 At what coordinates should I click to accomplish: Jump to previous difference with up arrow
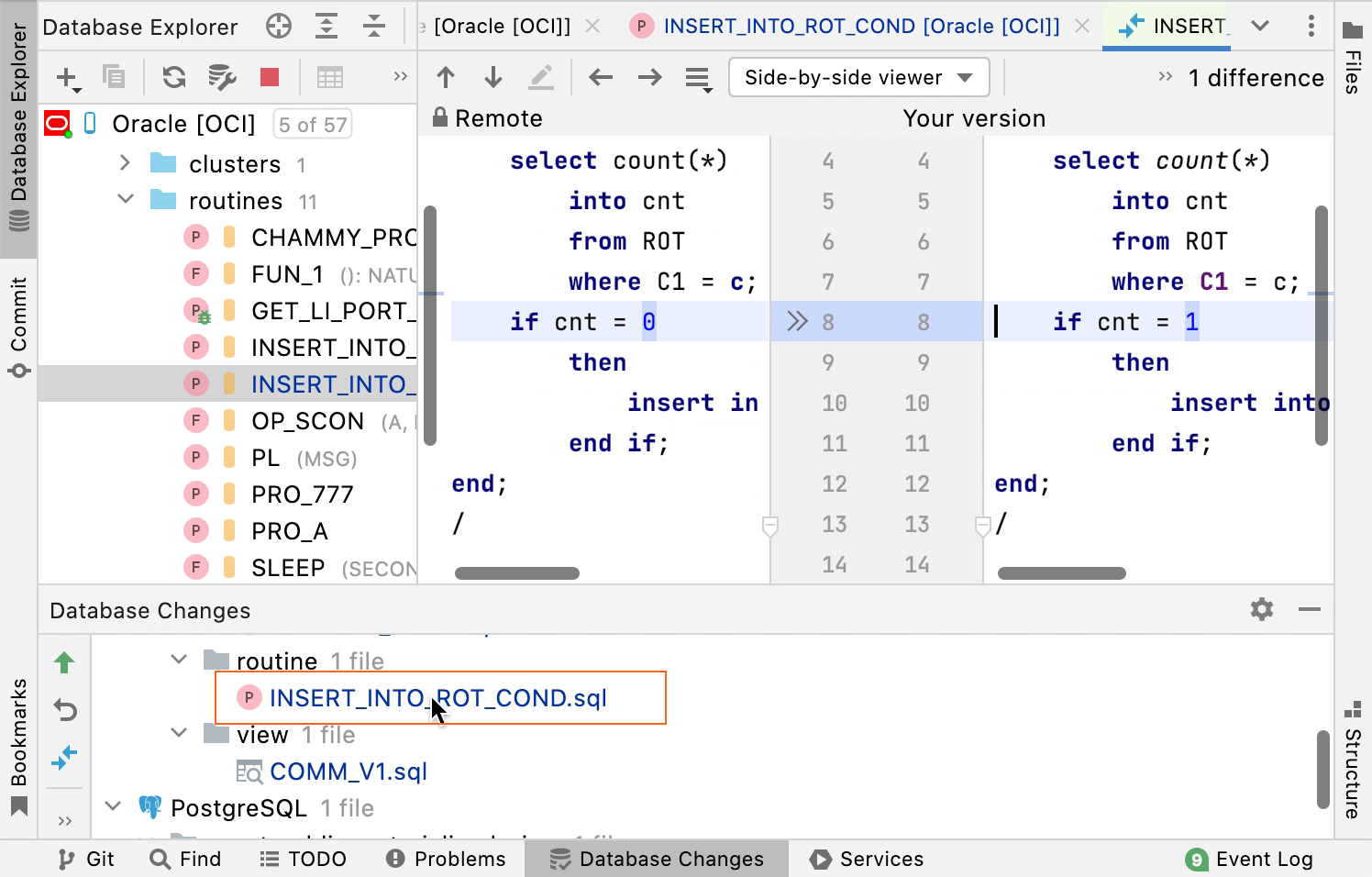(446, 77)
